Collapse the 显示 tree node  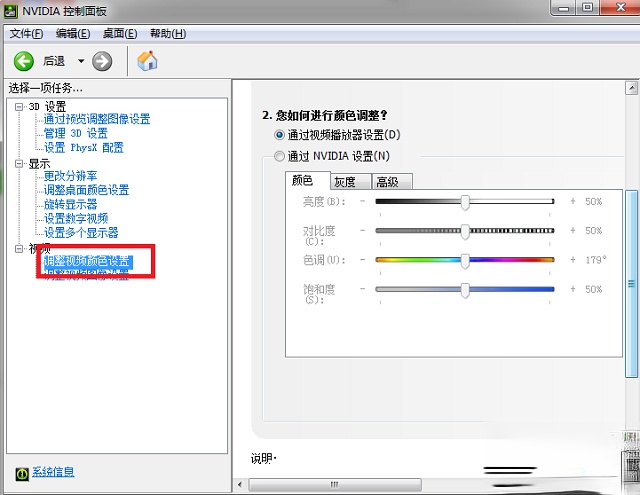(19, 164)
